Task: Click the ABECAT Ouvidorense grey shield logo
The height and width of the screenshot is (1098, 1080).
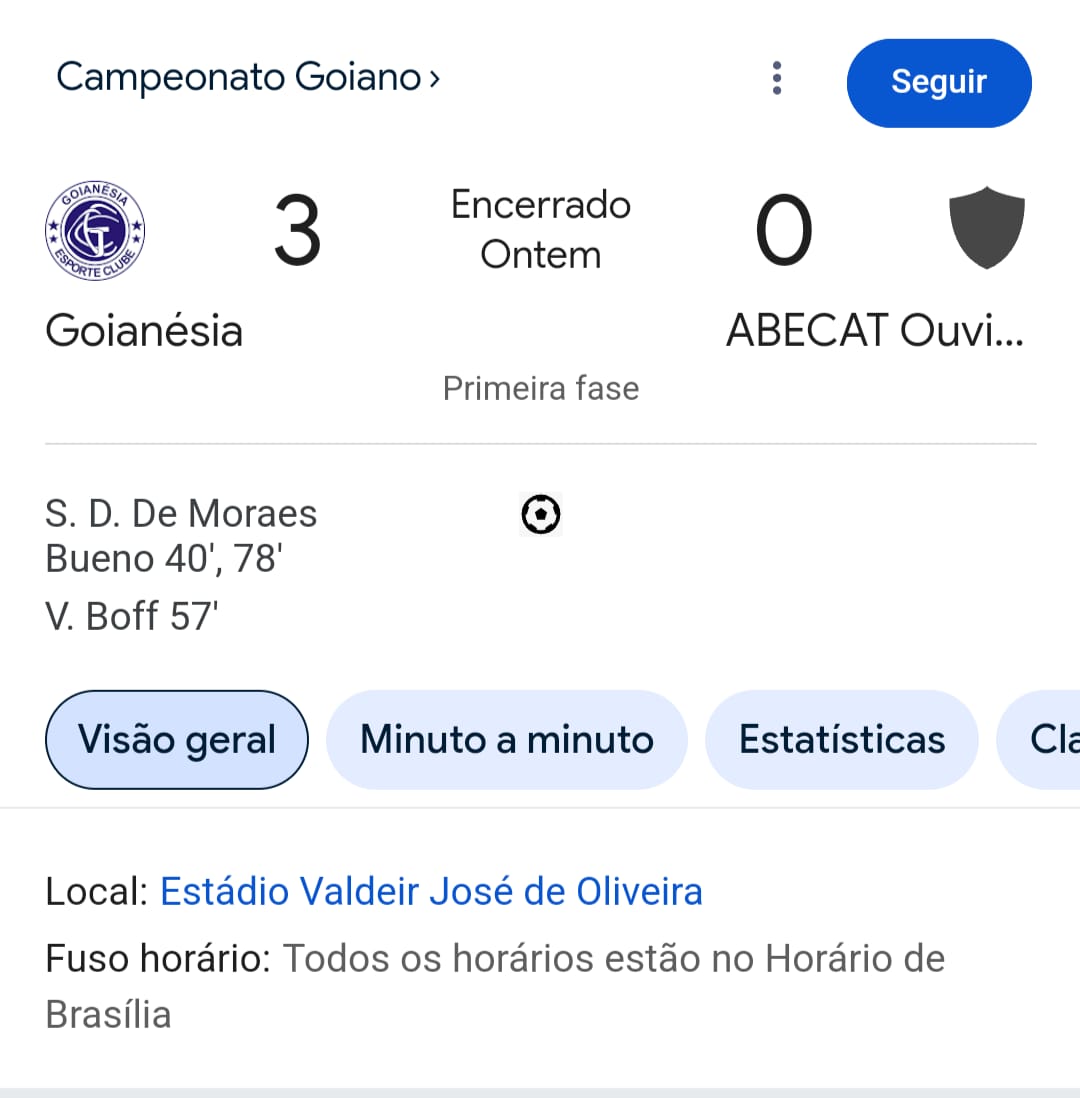Action: (986, 227)
